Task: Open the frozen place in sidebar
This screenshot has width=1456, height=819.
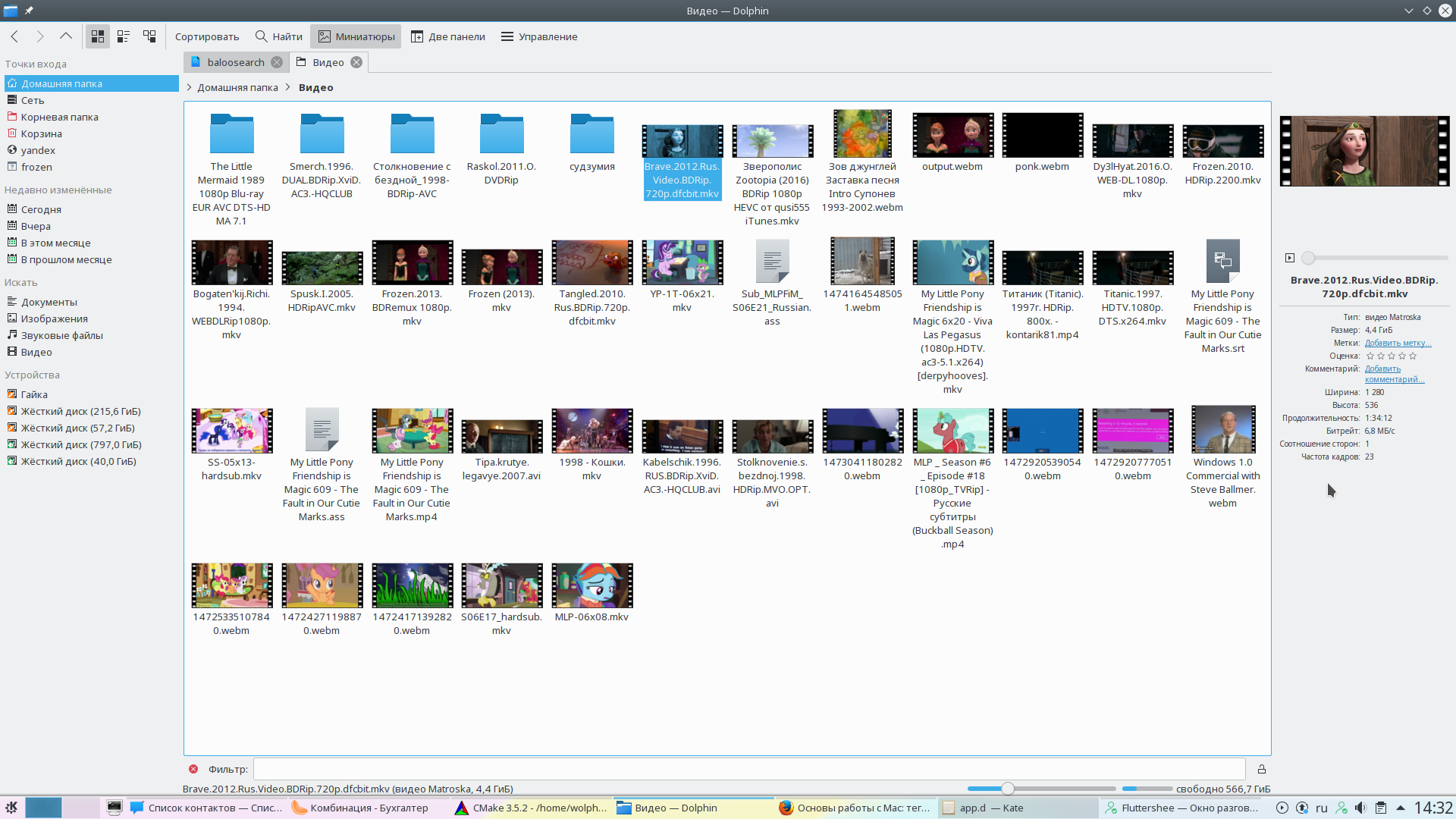Action: tap(36, 167)
